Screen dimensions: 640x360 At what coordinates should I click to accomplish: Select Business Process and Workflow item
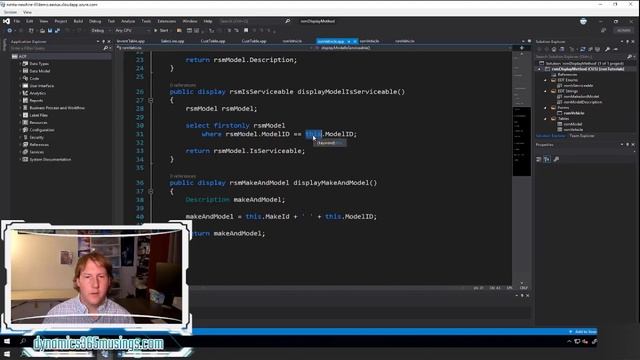57,108
